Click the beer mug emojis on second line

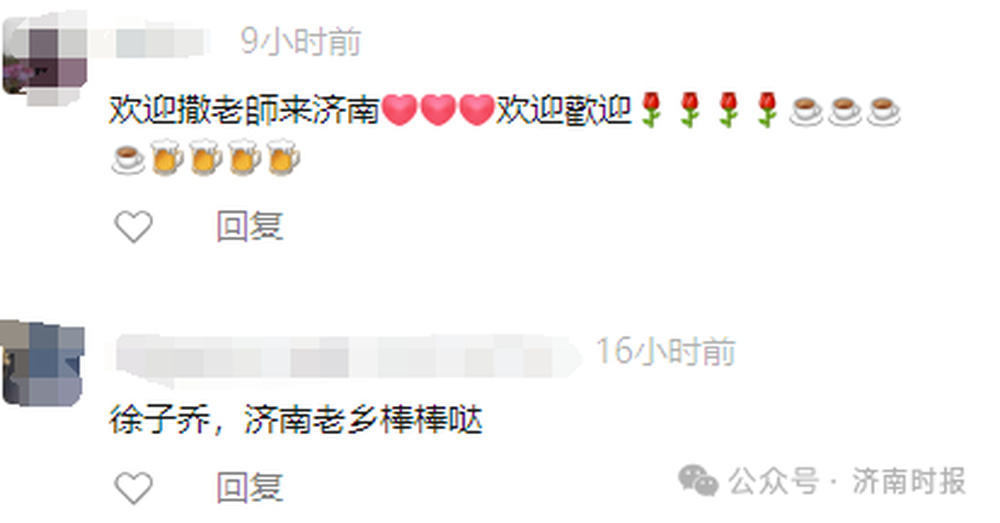[x=225, y=157]
